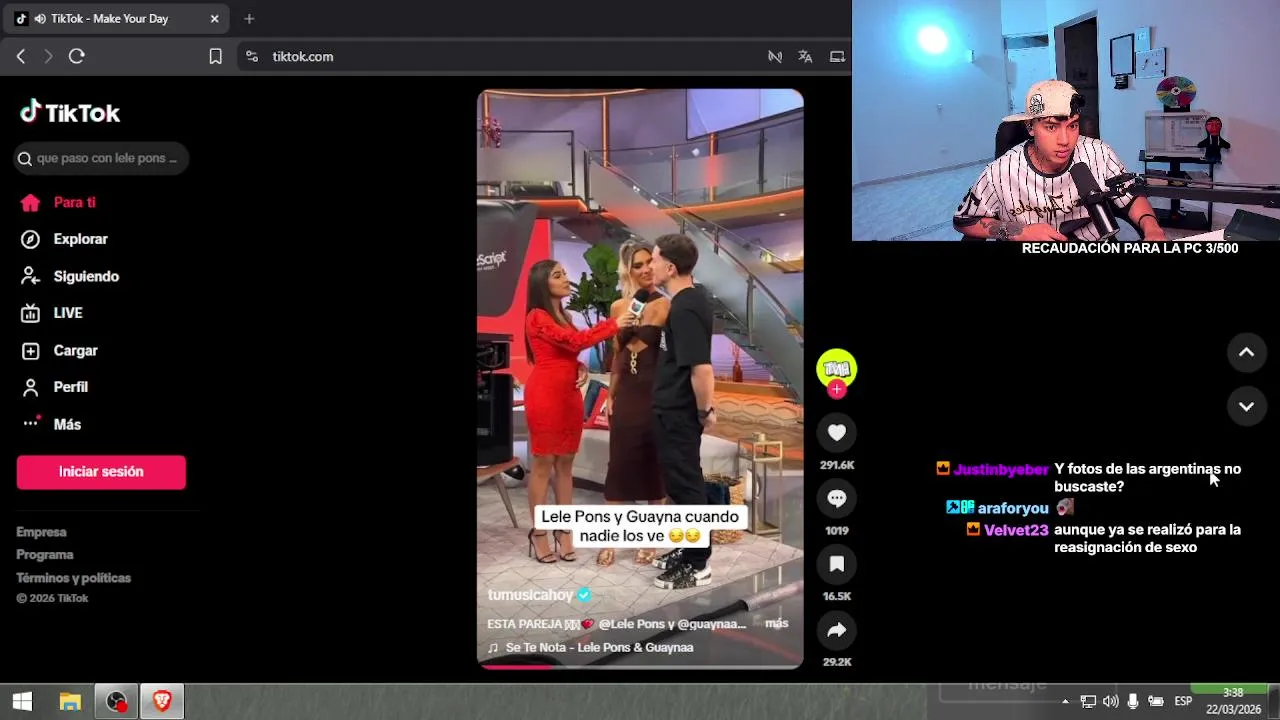Bookmark this page in the browser

click(x=215, y=57)
